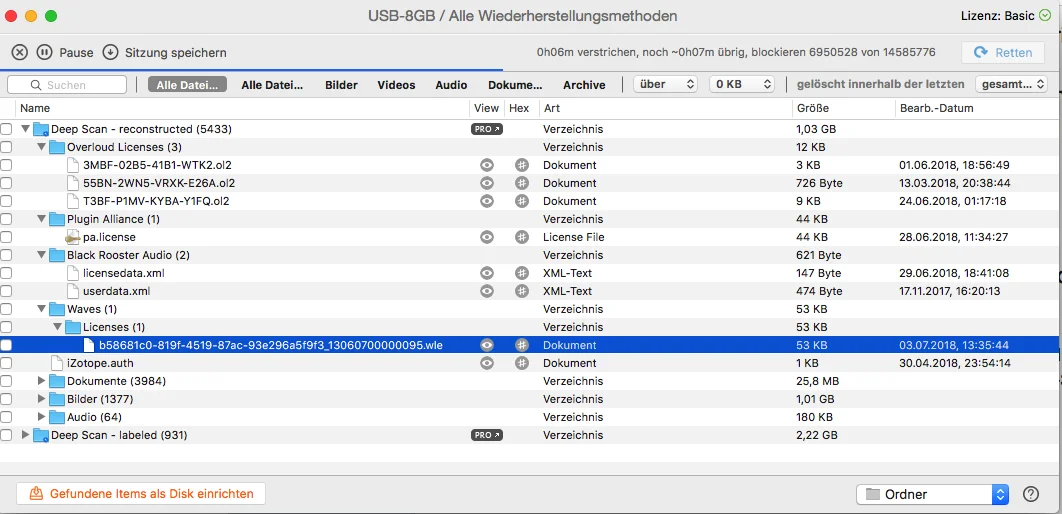This screenshot has width=1062, height=514.
Task: Open the über size comparison dropdown
Action: pyautogui.click(x=665, y=85)
